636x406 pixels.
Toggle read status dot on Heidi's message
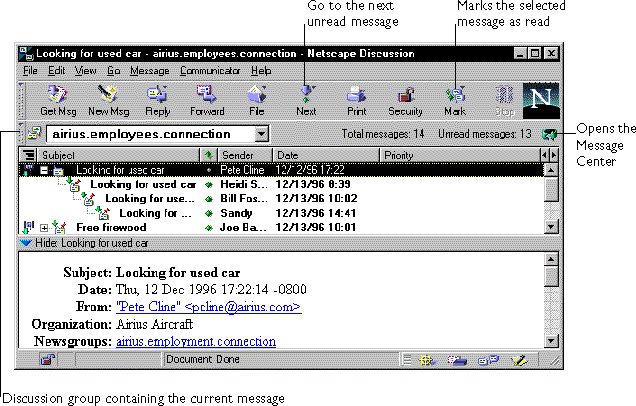tap(208, 185)
